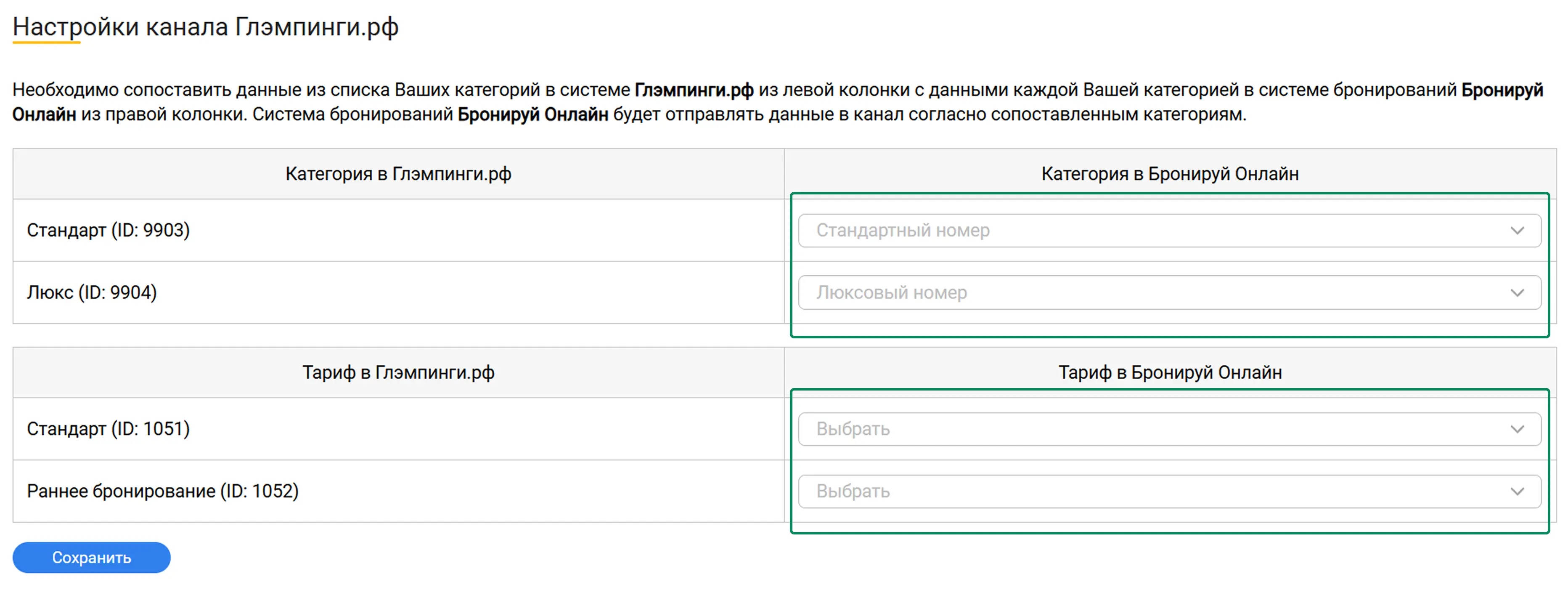Open tariff dropdown for Раннее бронирование

[1169, 492]
